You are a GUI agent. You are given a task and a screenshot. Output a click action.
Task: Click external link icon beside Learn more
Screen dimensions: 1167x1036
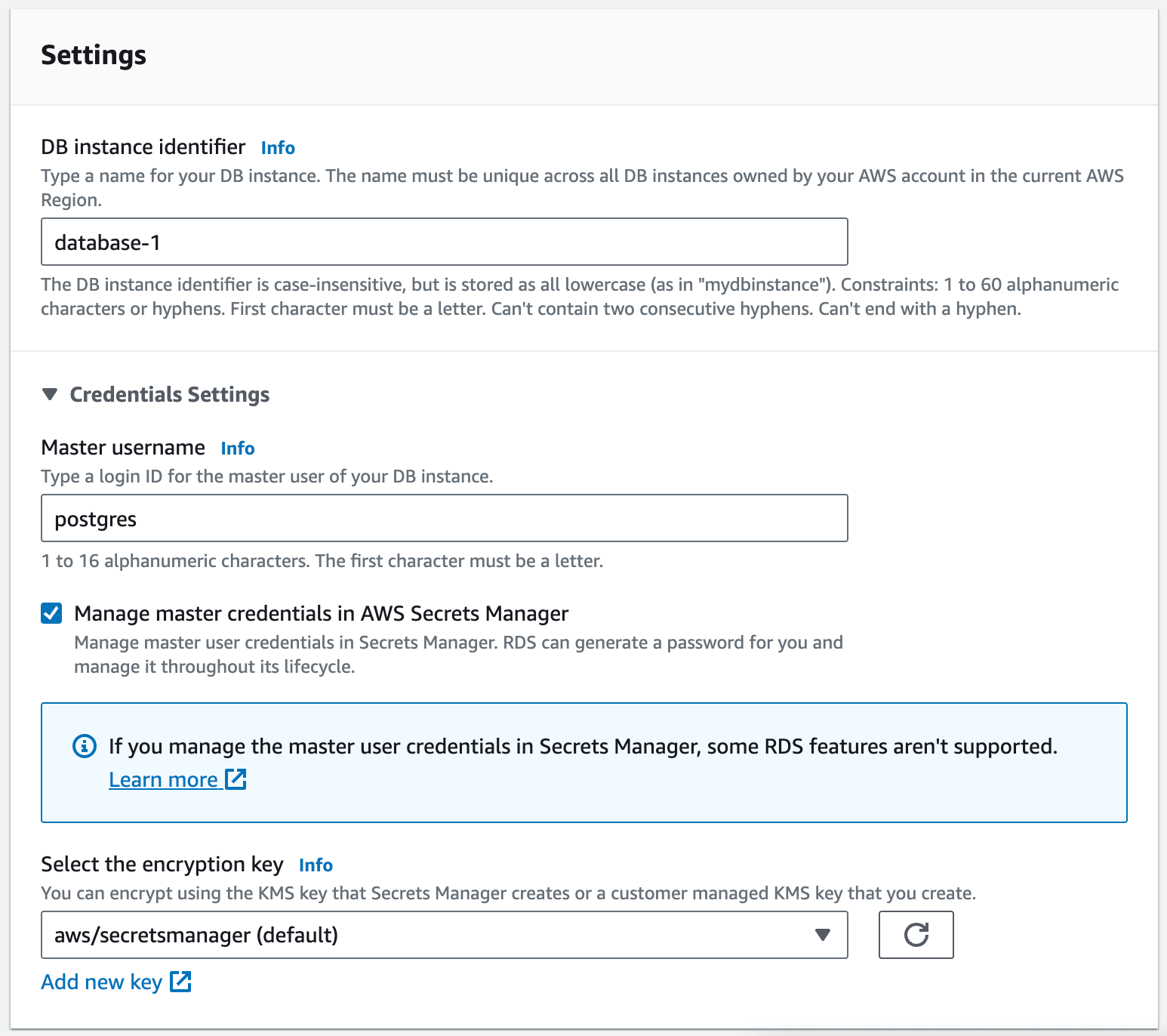236,779
